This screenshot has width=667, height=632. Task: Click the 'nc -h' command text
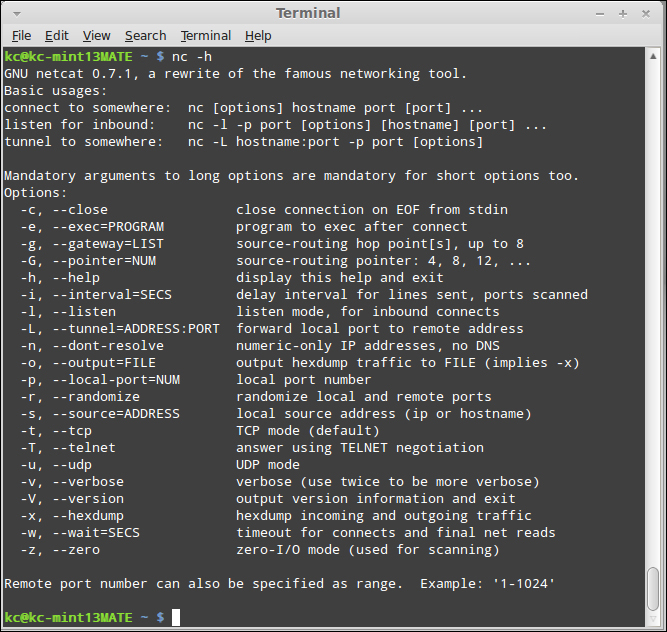(x=191, y=57)
